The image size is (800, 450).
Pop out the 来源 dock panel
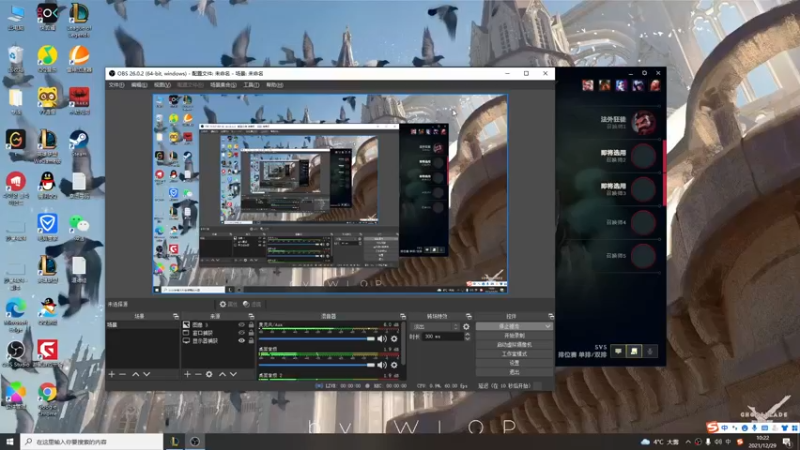point(251,316)
